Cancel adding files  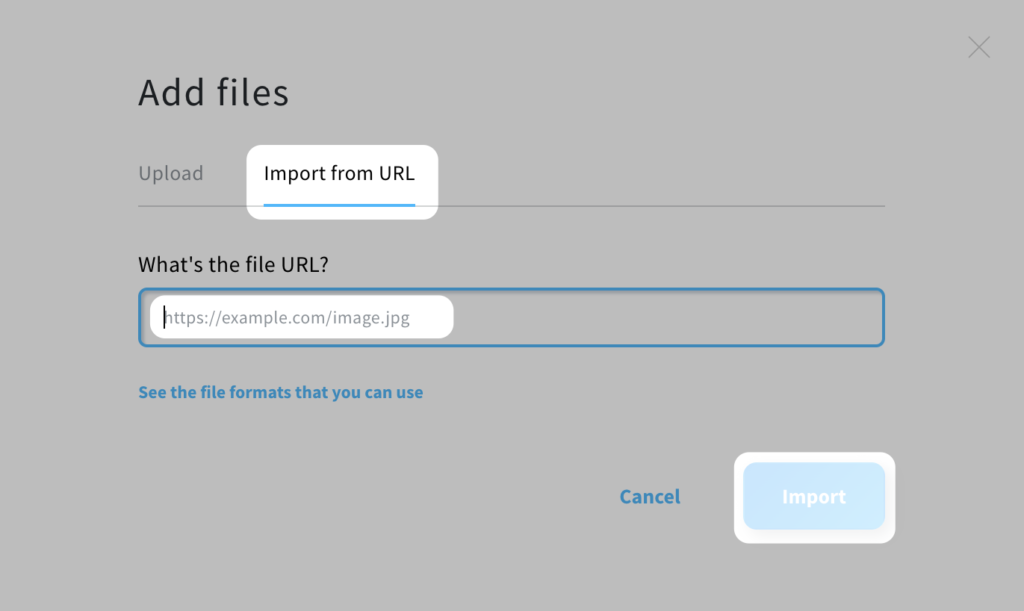pos(650,497)
